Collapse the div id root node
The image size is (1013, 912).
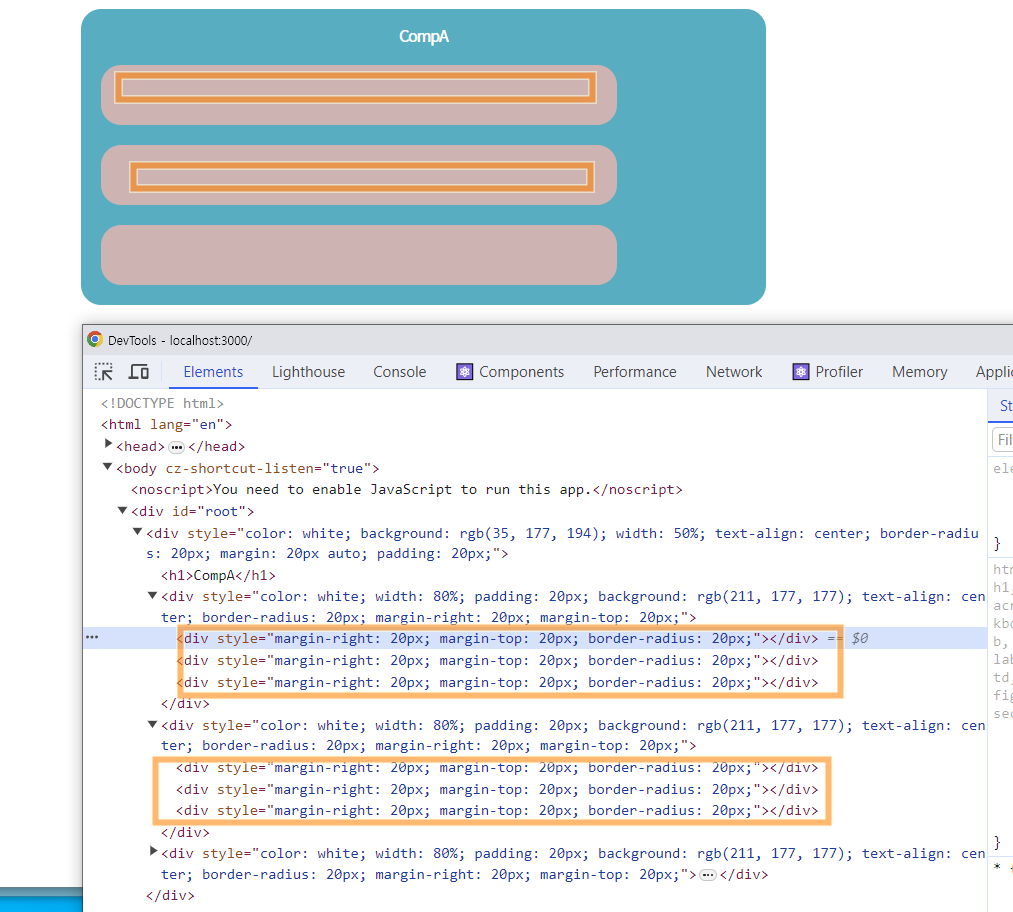(123, 511)
